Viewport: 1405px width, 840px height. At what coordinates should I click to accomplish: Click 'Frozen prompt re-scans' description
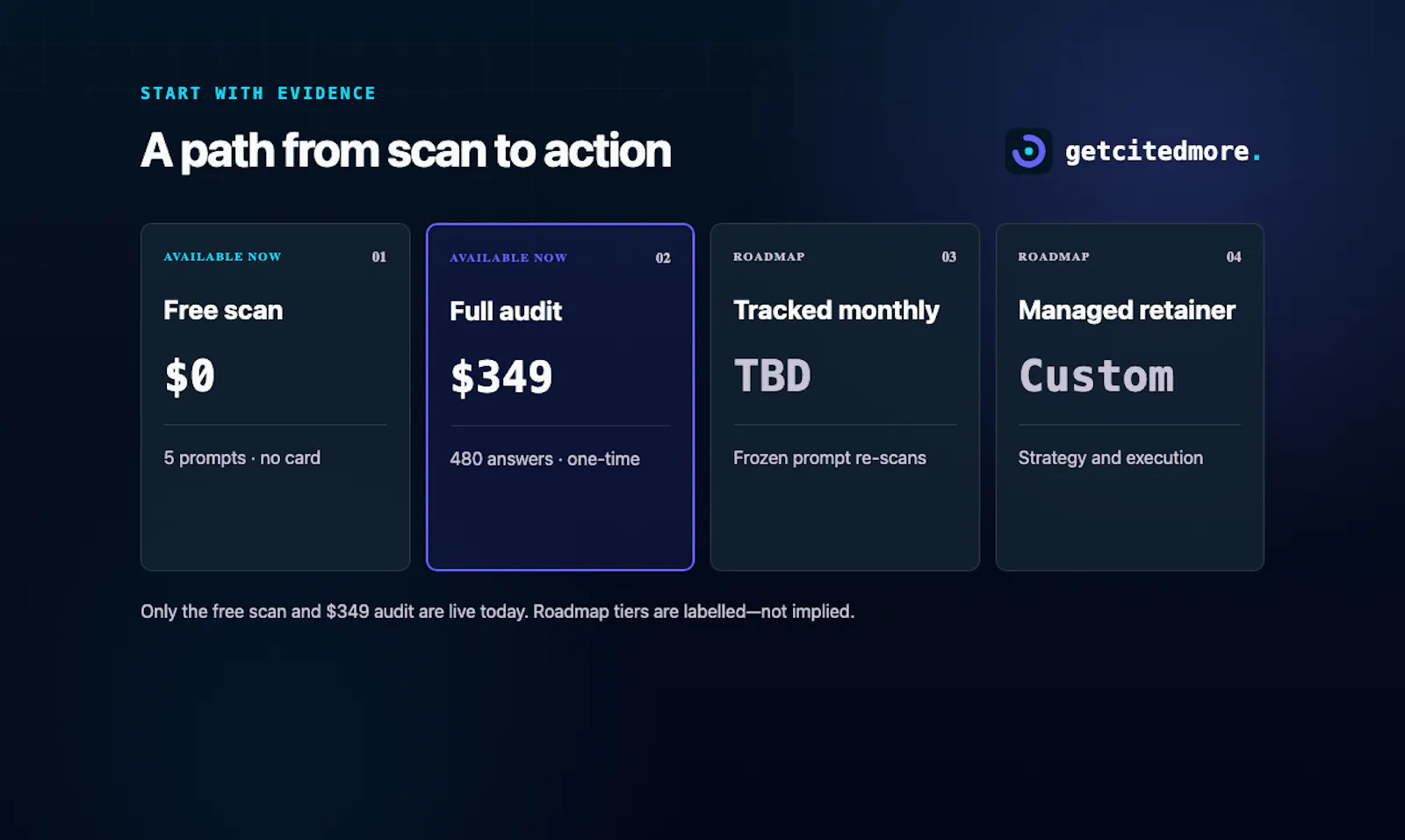[830, 458]
